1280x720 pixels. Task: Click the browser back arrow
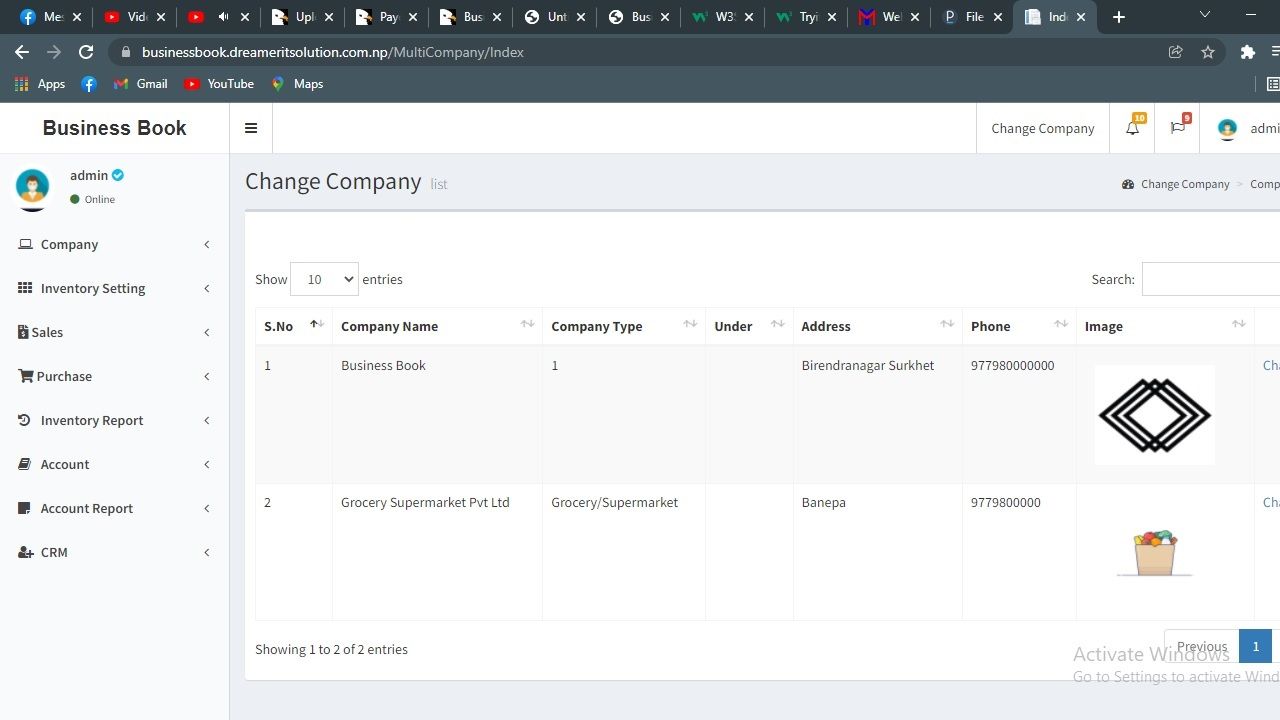[x=22, y=52]
